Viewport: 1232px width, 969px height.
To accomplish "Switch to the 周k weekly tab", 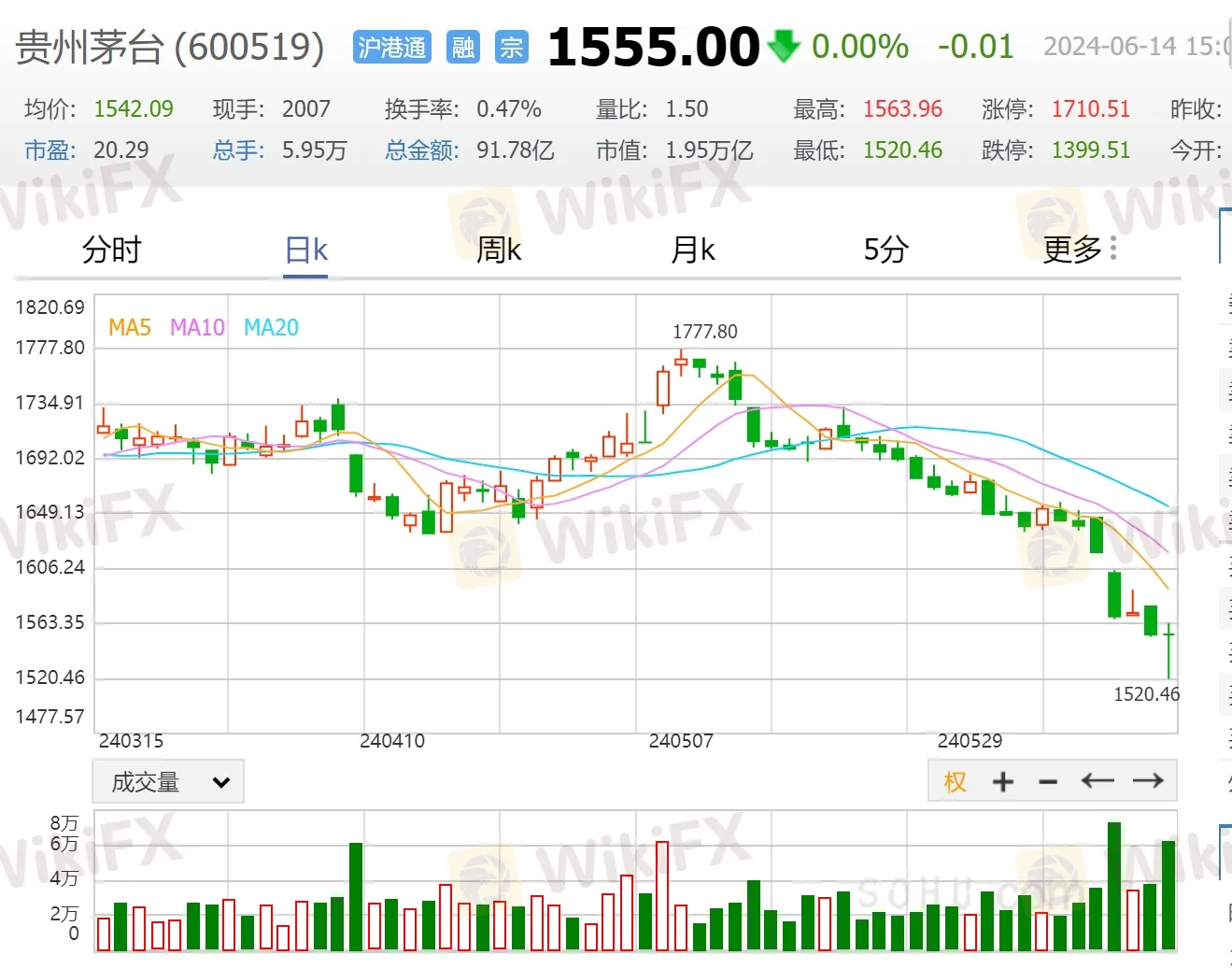I will pos(499,249).
